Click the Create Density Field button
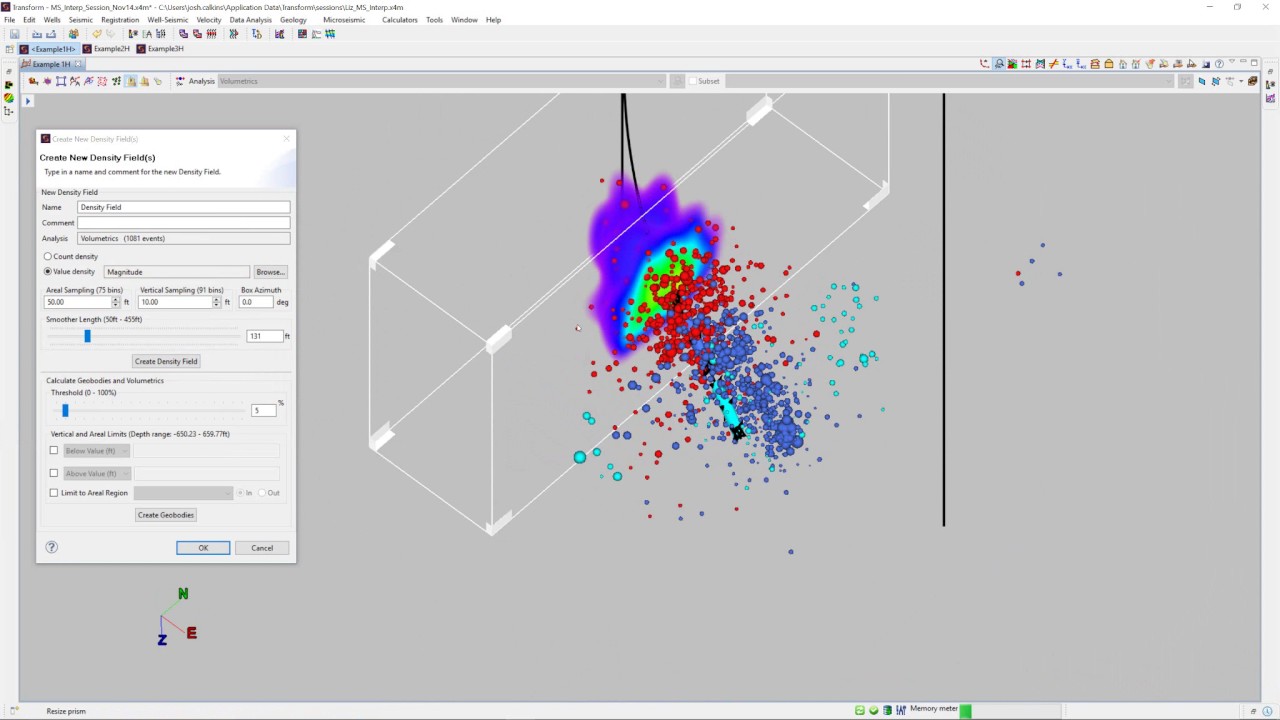This screenshot has height=720, width=1280. click(x=166, y=361)
